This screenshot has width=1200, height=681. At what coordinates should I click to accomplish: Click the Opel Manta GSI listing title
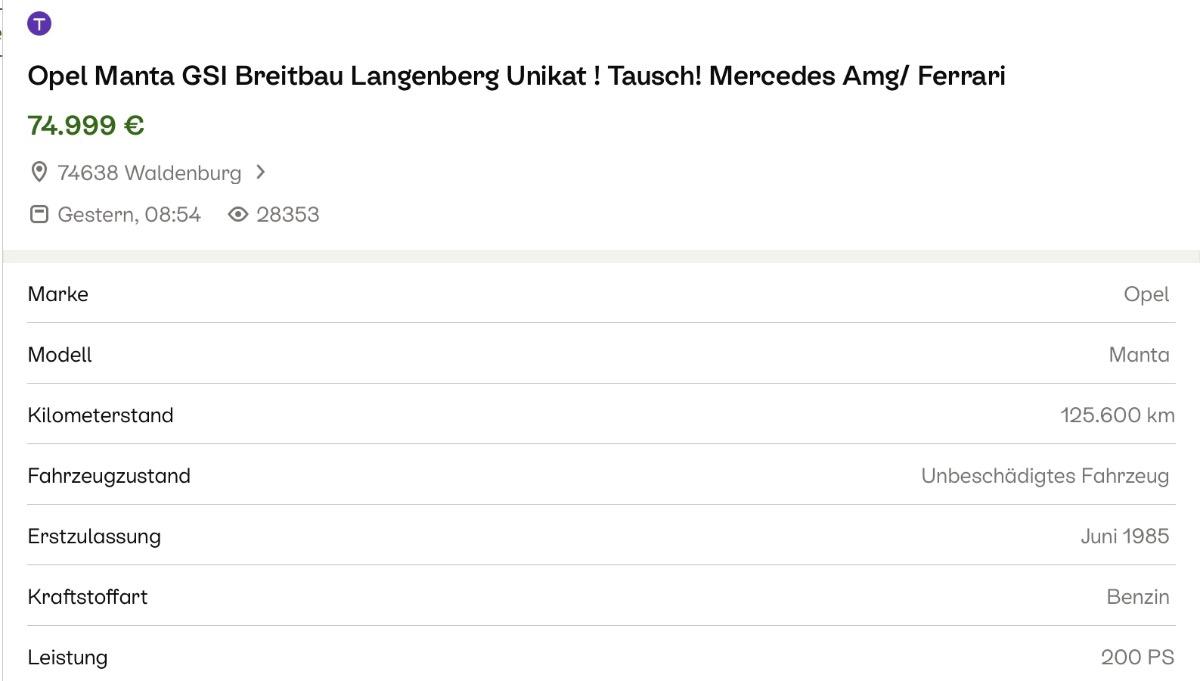point(516,76)
